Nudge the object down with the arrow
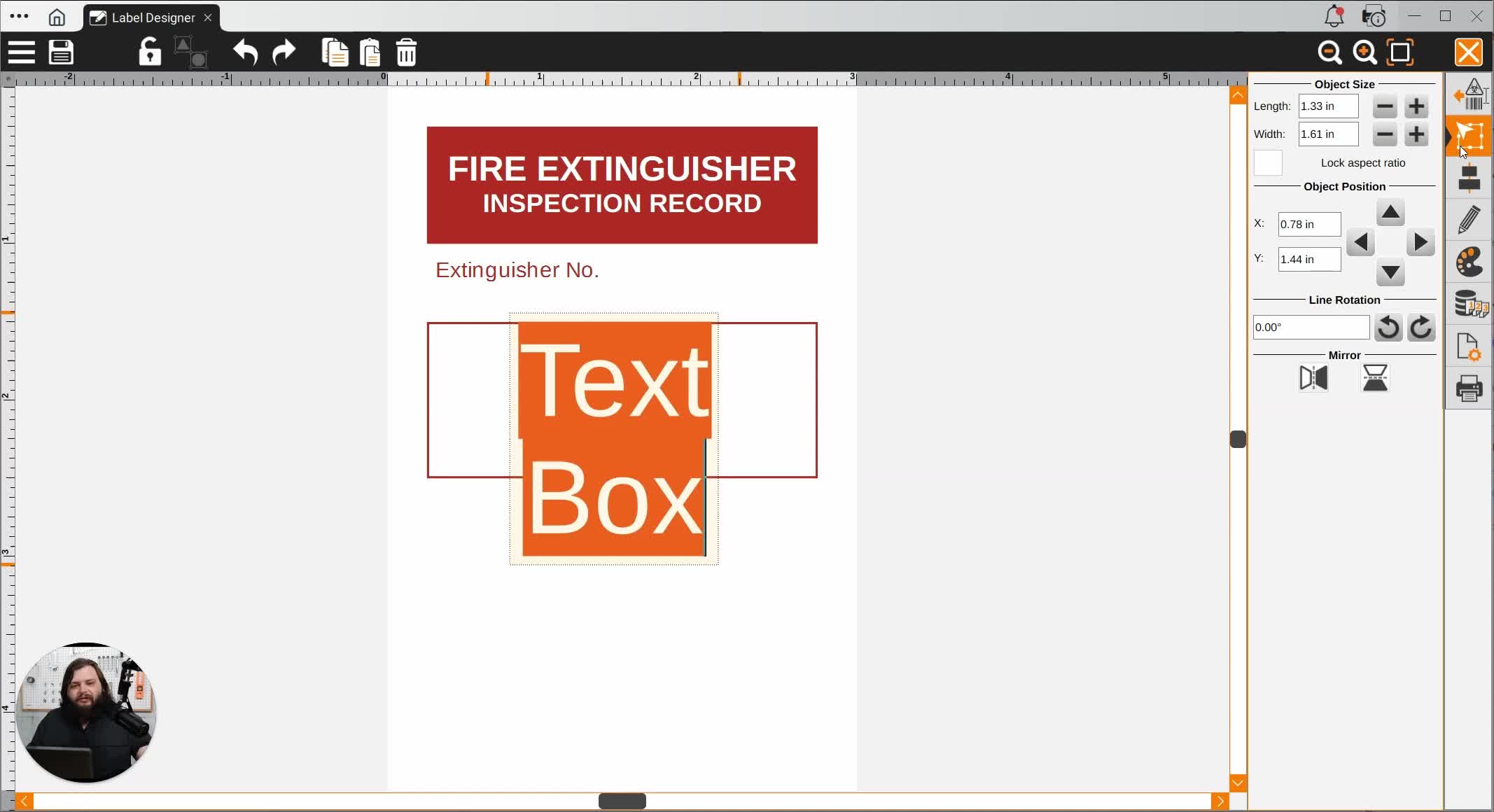This screenshot has height=812, width=1494. coord(1390,272)
